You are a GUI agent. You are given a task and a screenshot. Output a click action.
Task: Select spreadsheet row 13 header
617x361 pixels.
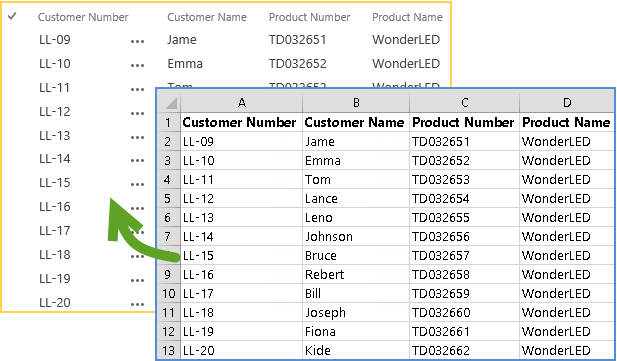(169, 350)
